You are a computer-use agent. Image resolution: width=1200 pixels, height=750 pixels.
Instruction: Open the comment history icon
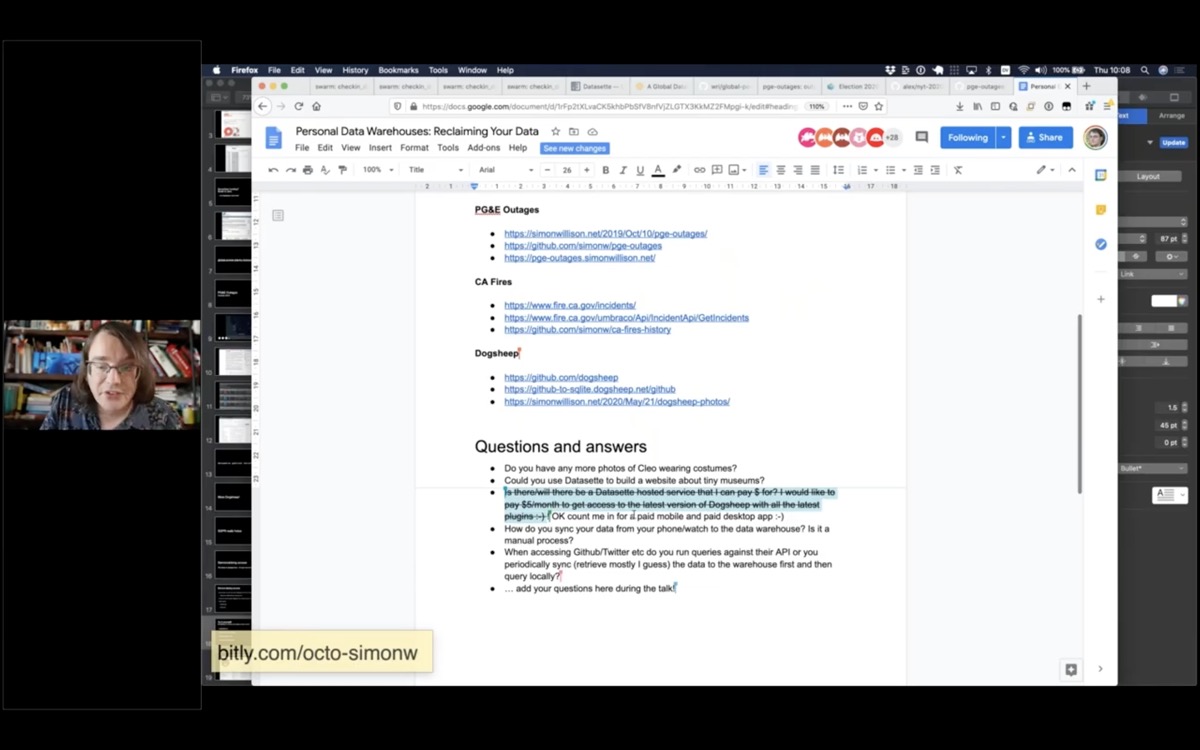pos(922,137)
